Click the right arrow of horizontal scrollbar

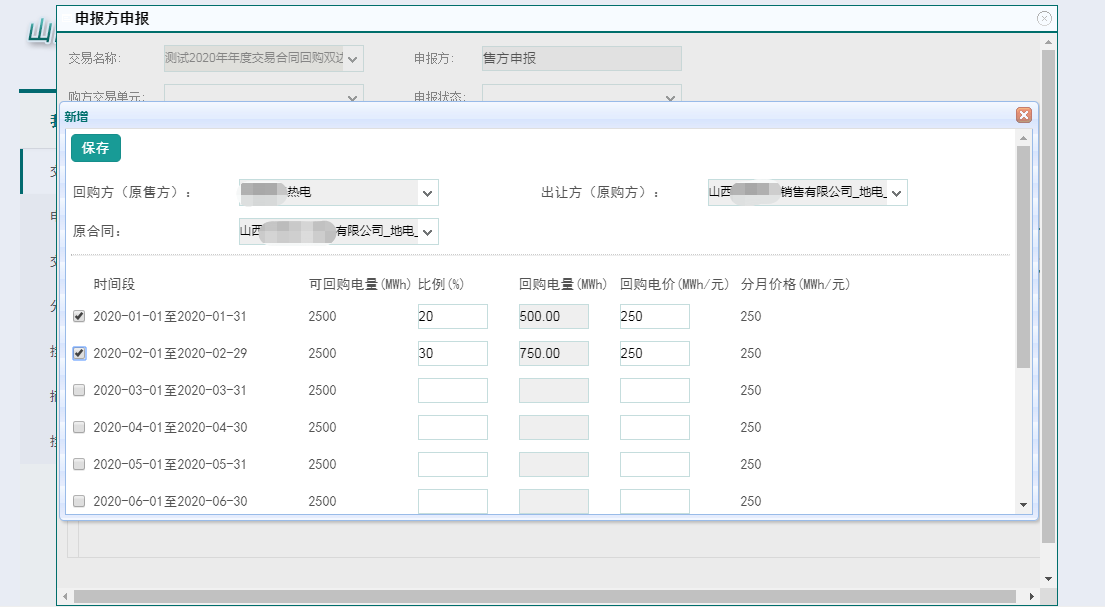tap(1032, 597)
